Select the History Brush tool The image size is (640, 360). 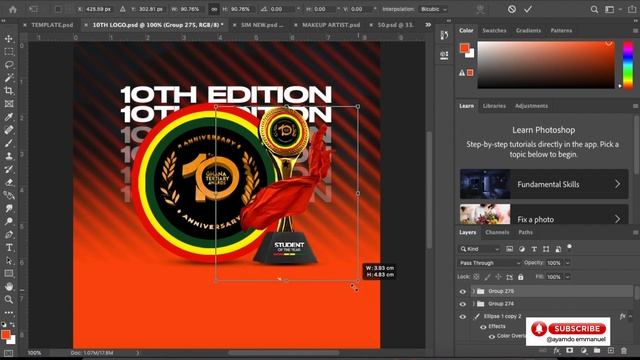point(9,169)
